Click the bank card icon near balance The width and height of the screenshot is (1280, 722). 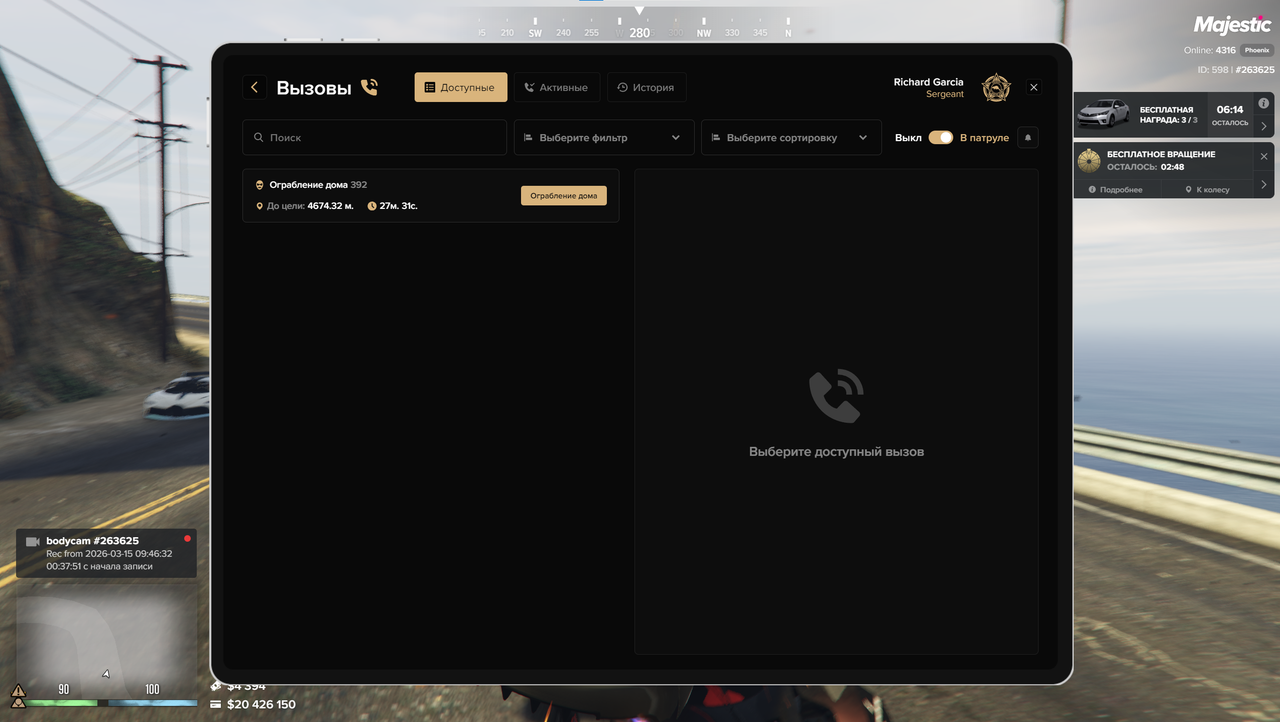pyautogui.click(x=215, y=705)
